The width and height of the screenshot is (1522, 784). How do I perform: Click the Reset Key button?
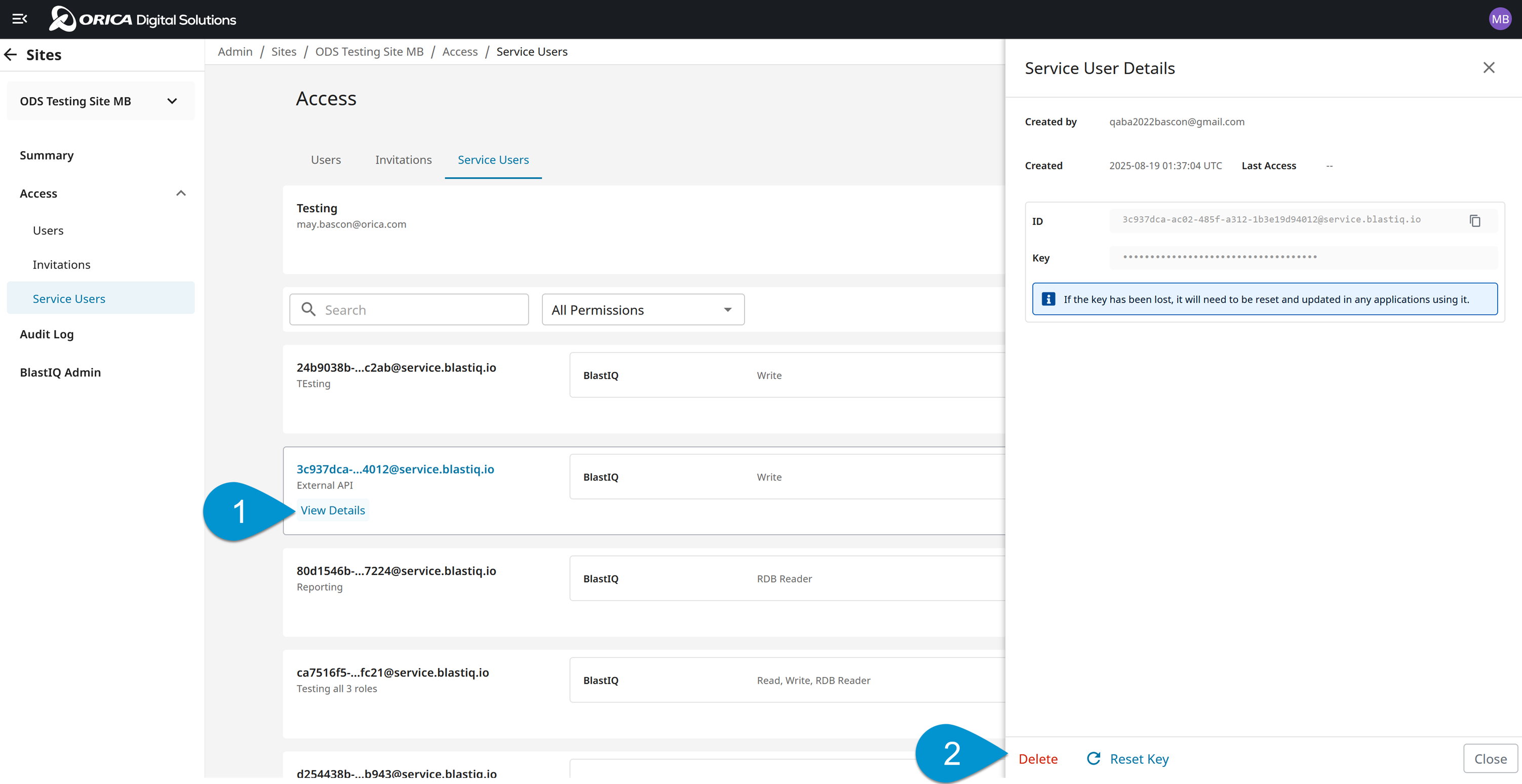click(1128, 759)
